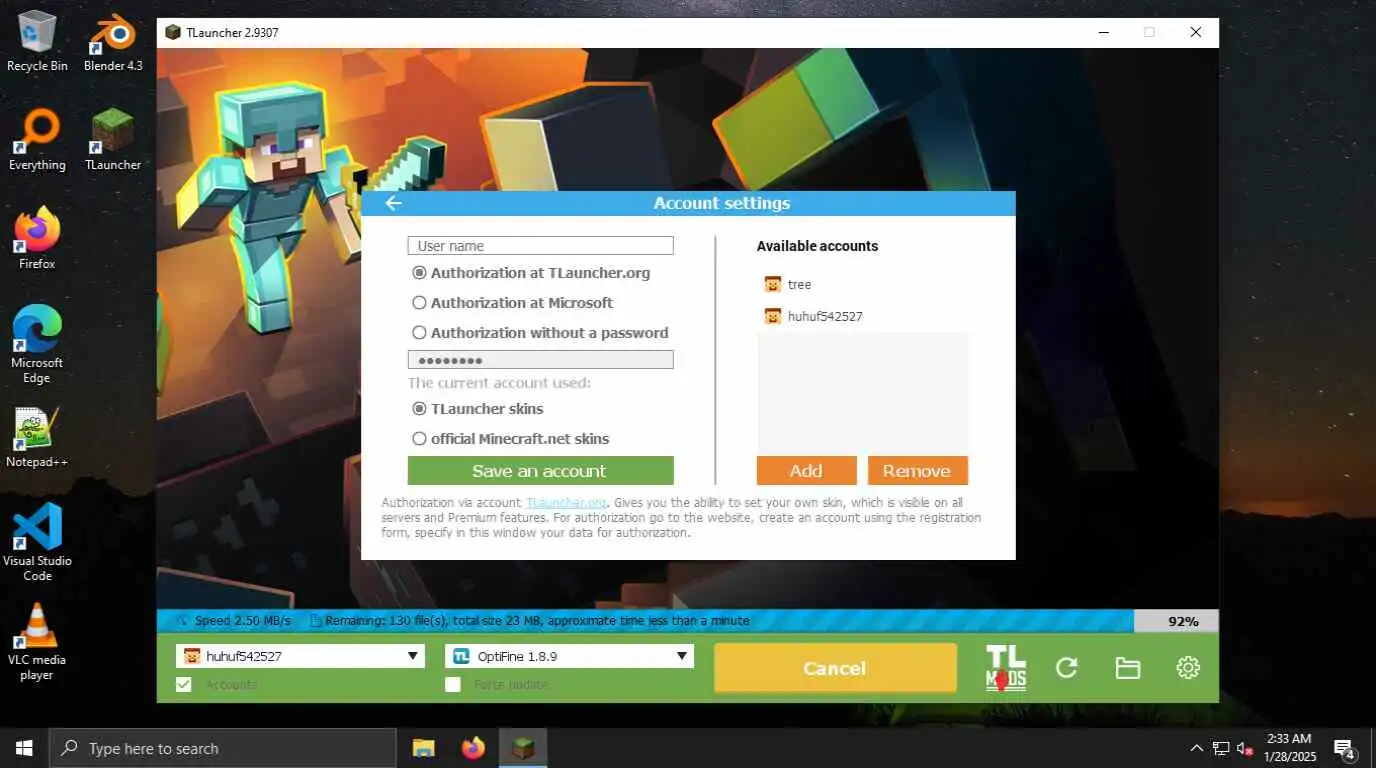1376x768 pixels.
Task: Click the 92% progress indicator
Action: pyautogui.click(x=1183, y=621)
